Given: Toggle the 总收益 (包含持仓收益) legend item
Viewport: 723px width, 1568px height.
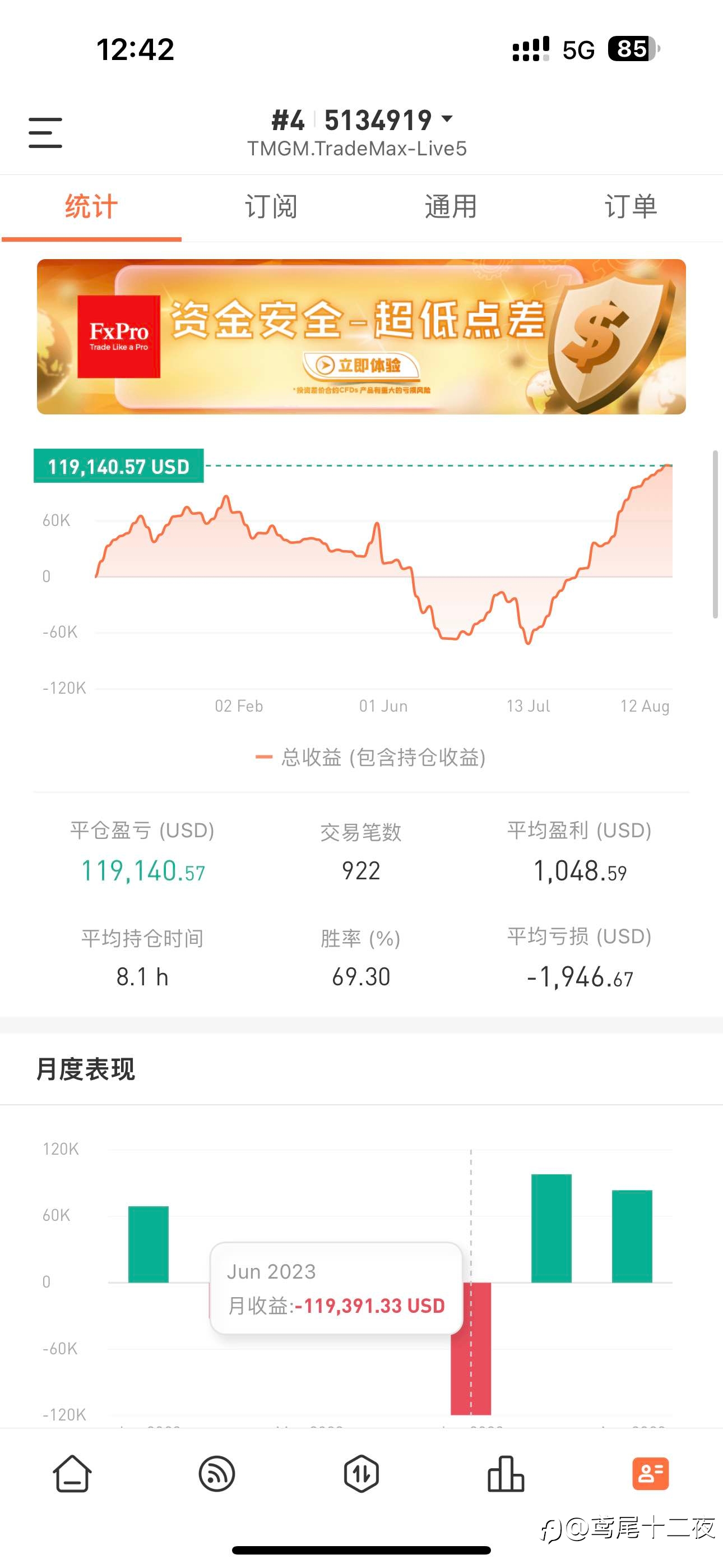Looking at the screenshot, I should pos(370,757).
